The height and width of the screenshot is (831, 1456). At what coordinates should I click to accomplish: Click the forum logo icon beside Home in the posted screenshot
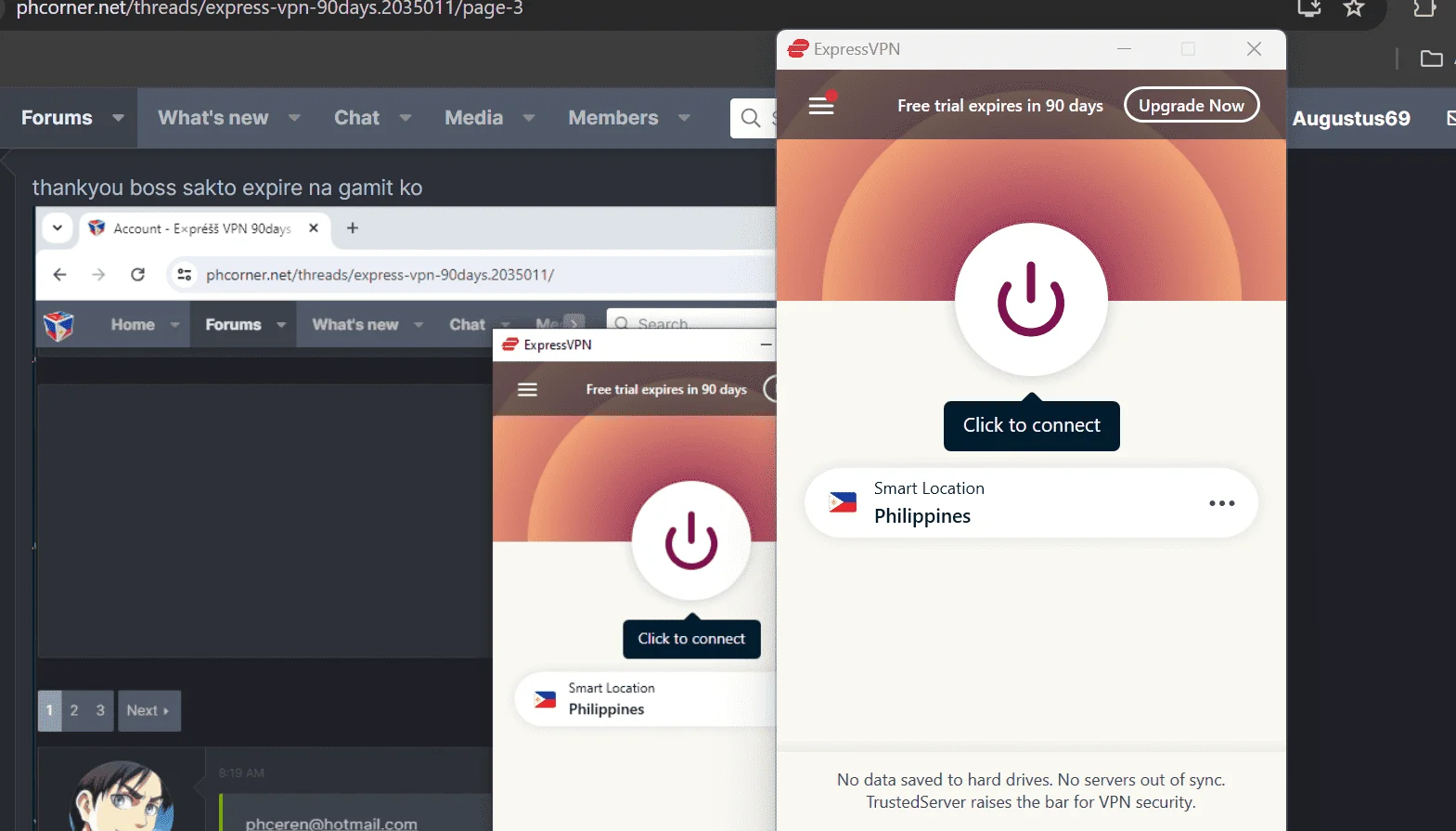click(x=58, y=326)
